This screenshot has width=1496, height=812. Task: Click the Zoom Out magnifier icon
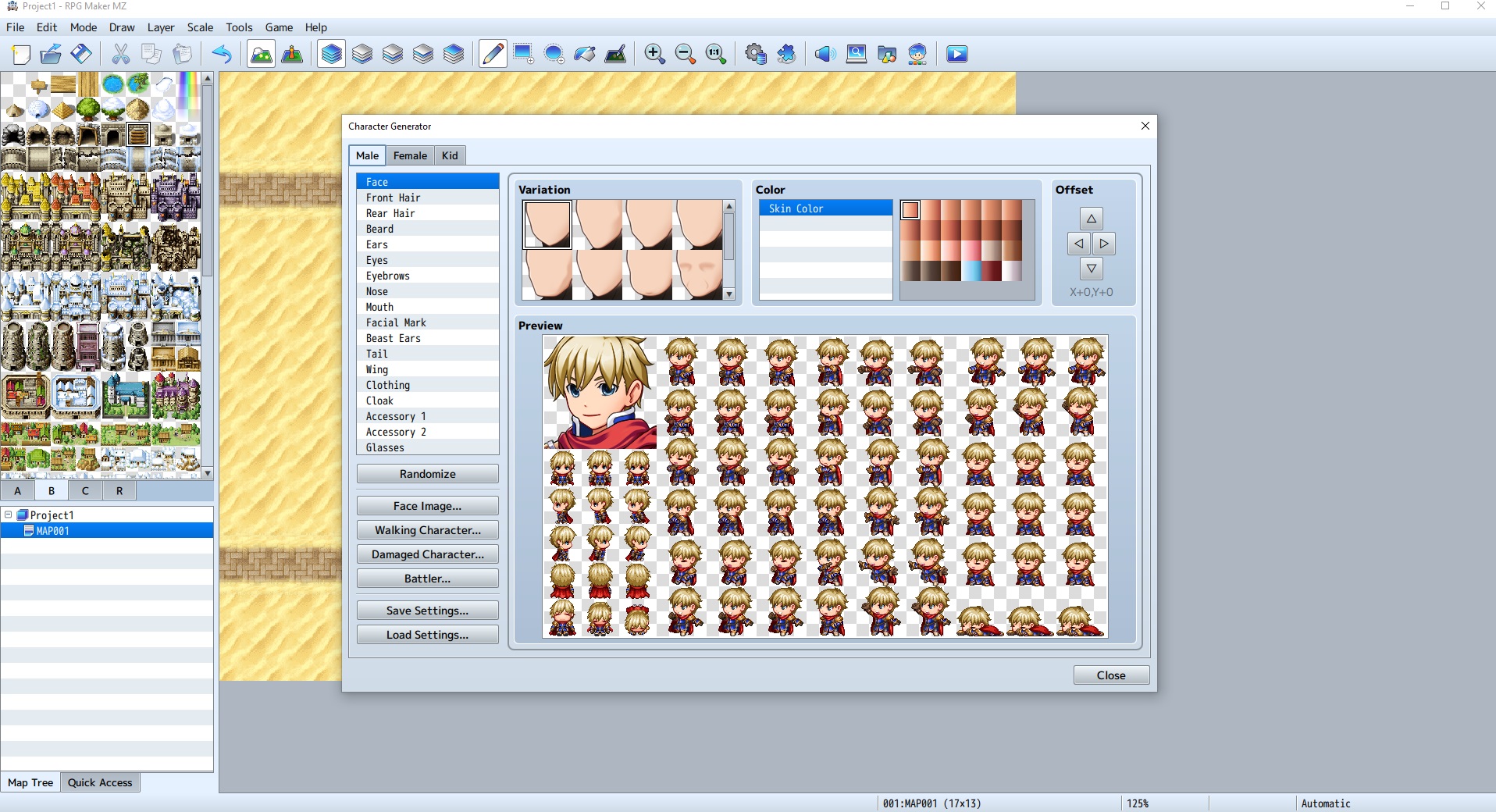tap(685, 54)
